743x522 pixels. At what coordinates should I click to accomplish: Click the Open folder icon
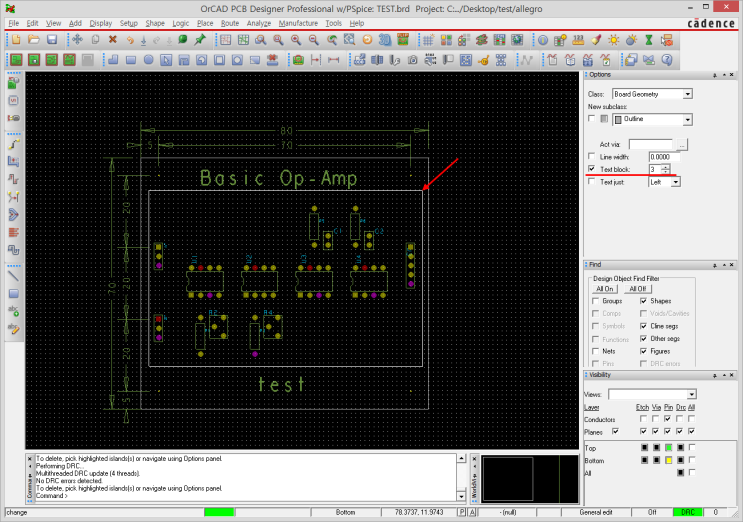pos(33,40)
